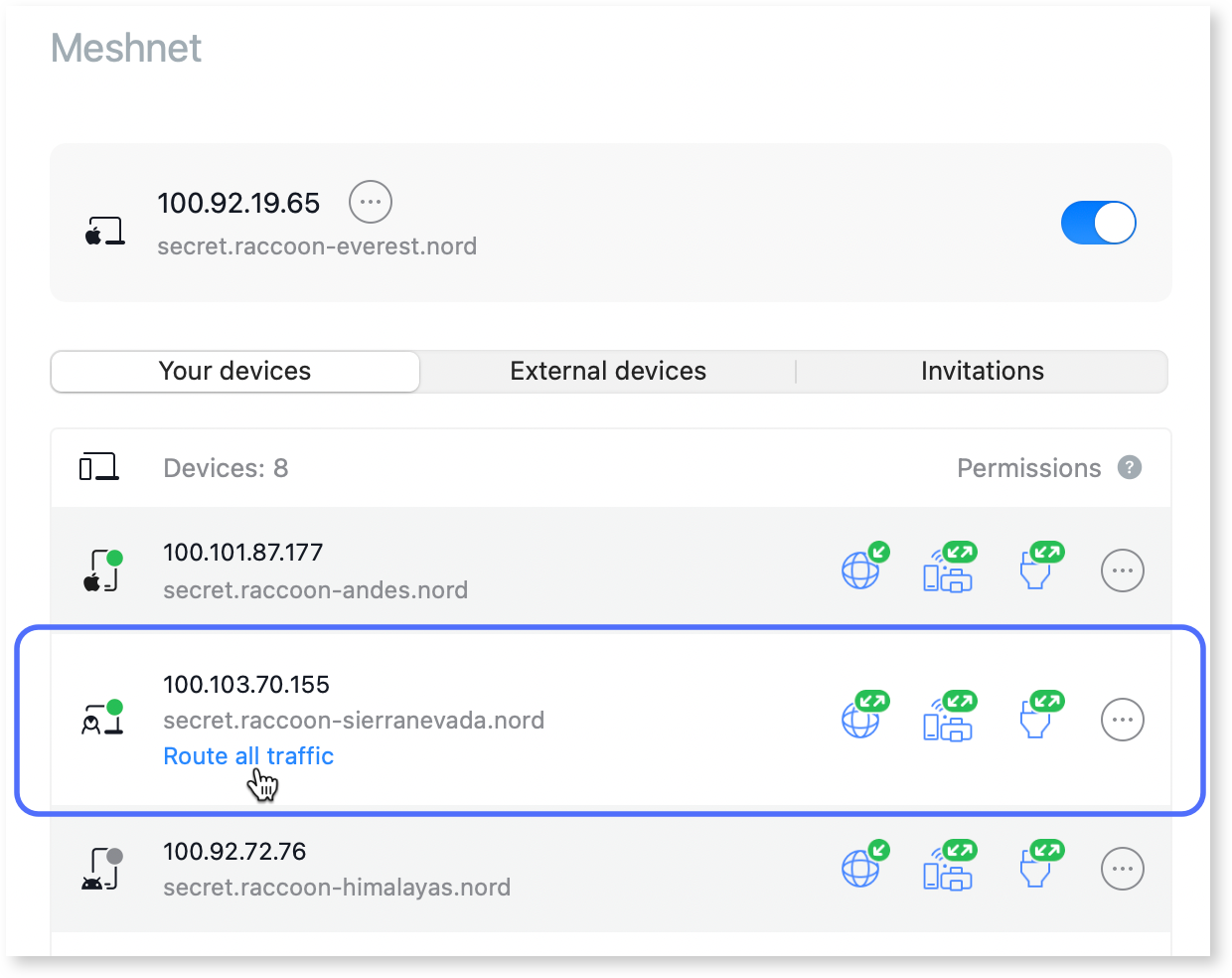Open the three-dot menu for secret.raccoon-andes.nord
The height and width of the screenshot is (978, 1232).
1123,570
